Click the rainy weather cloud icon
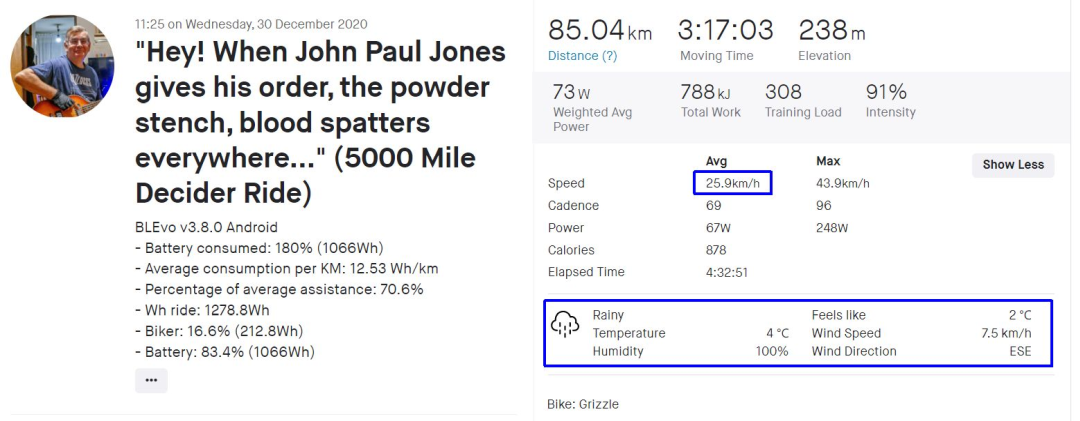Screen dimensions: 1080x421 click(565, 324)
